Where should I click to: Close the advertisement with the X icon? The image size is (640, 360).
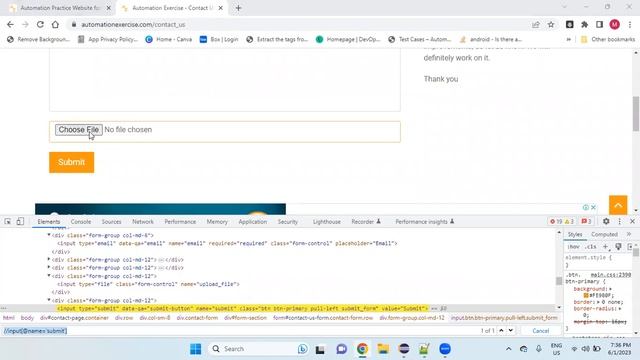pos(593,207)
